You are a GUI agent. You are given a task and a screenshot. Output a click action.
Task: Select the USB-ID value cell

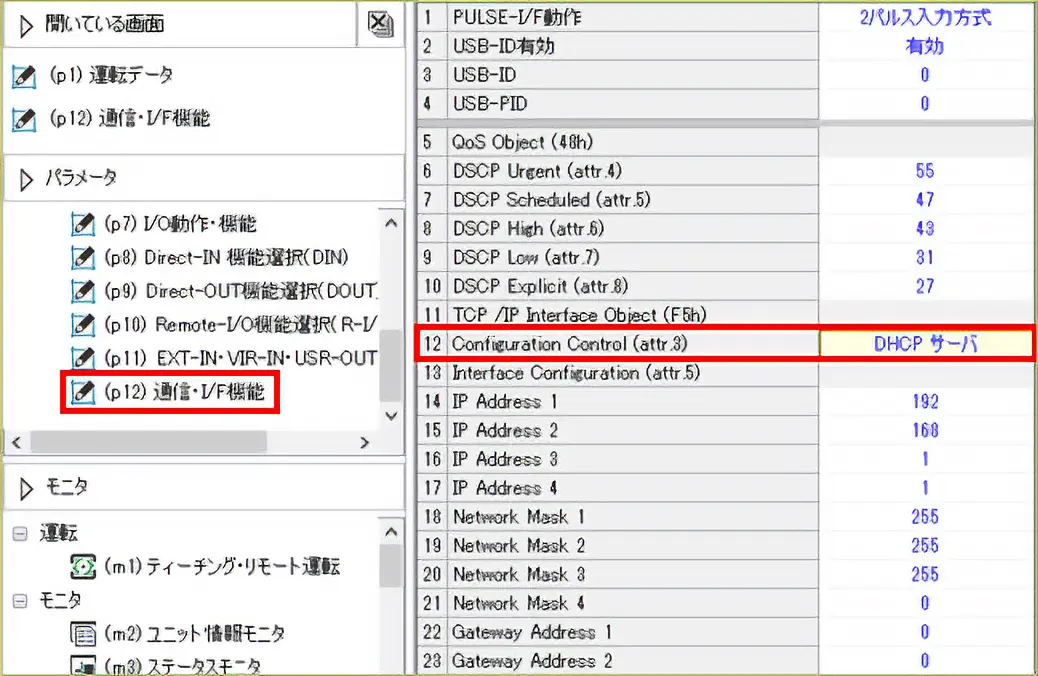(925, 75)
